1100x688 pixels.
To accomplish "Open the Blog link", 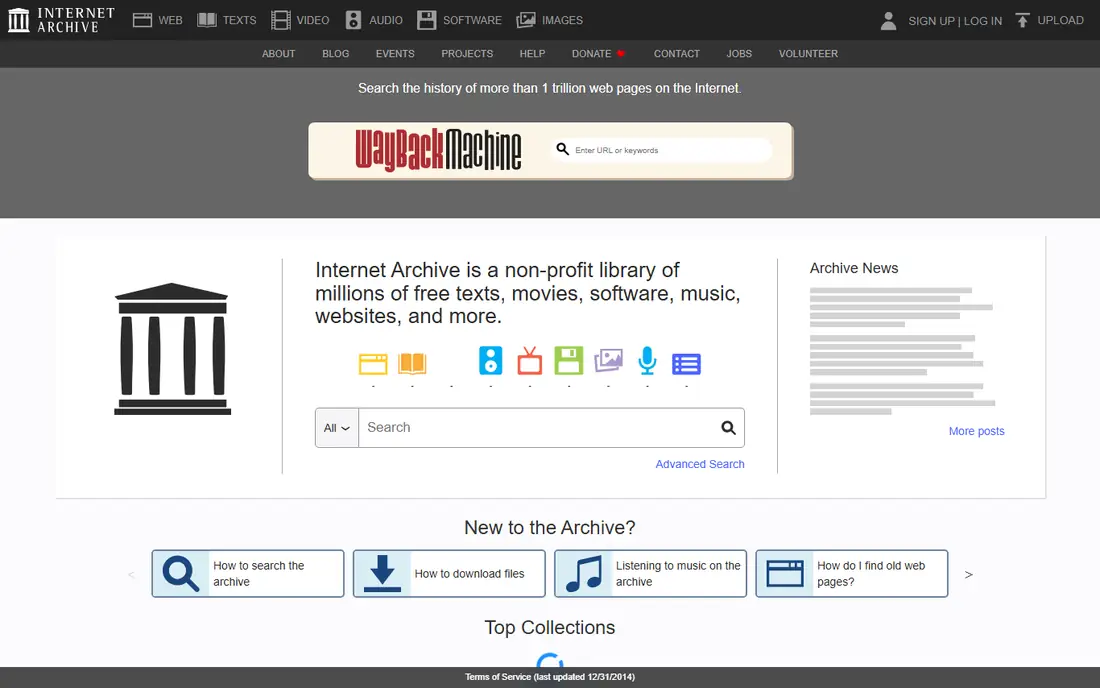I will click(335, 54).
